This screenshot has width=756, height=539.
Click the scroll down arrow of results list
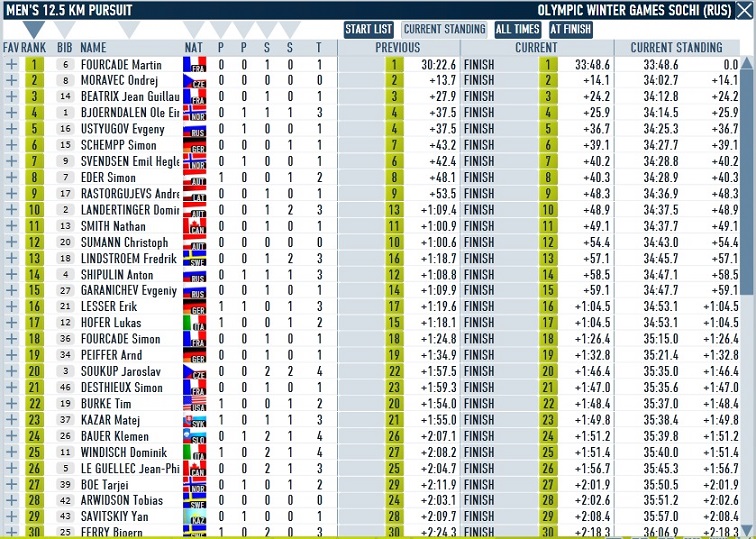[x=746, y=530]
